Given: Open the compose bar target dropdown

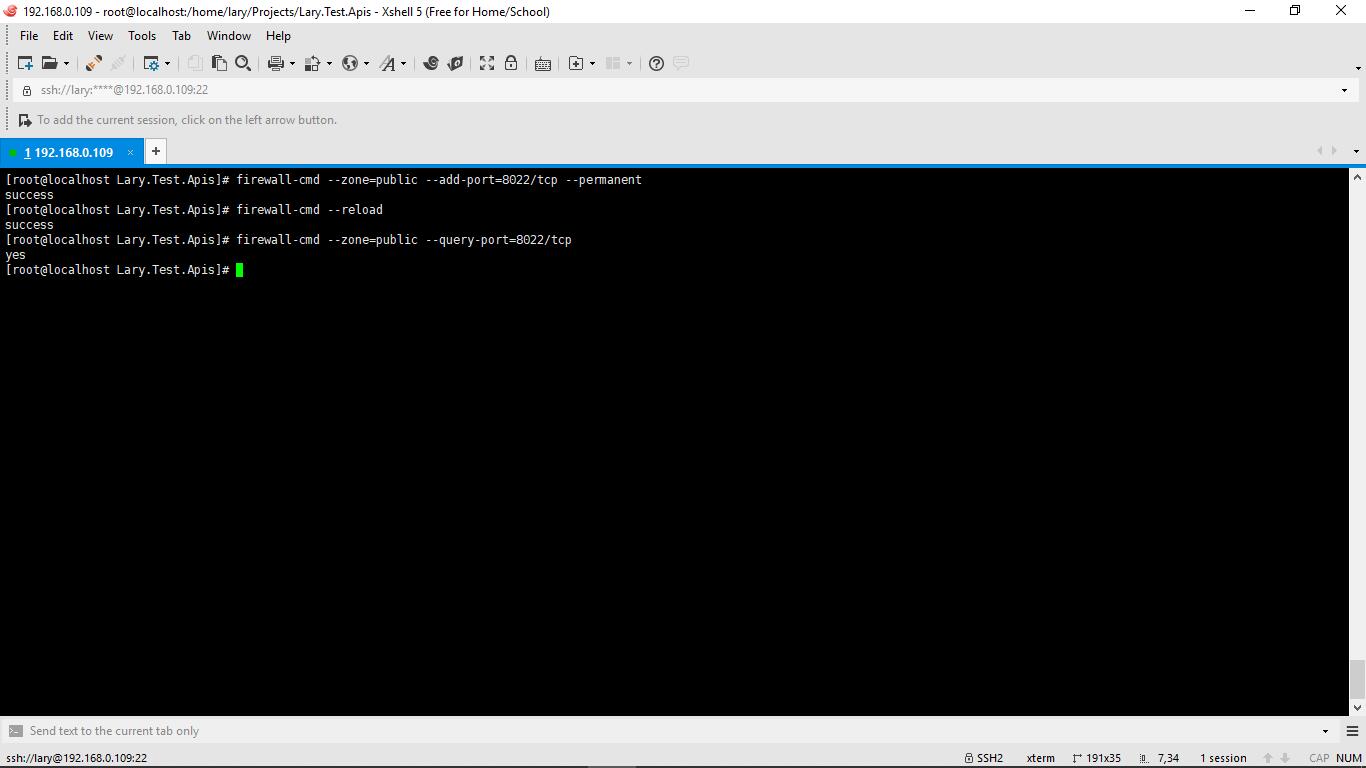Looking at the screenshot, I should [x=1326, y=731].
